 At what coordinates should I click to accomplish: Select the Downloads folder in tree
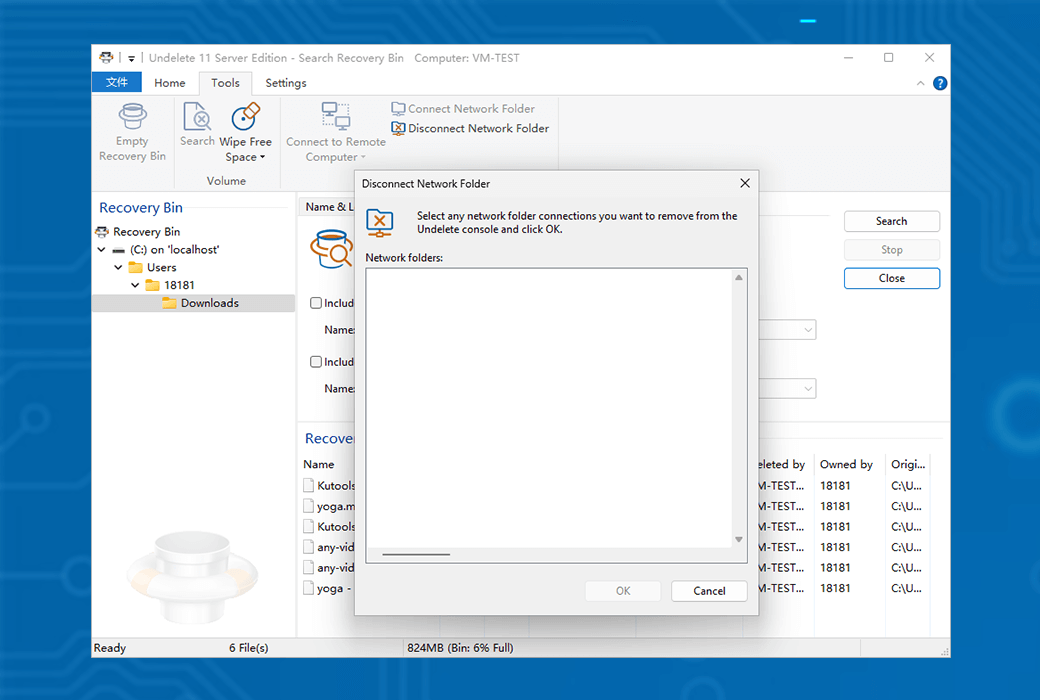(x=209, y=303)
